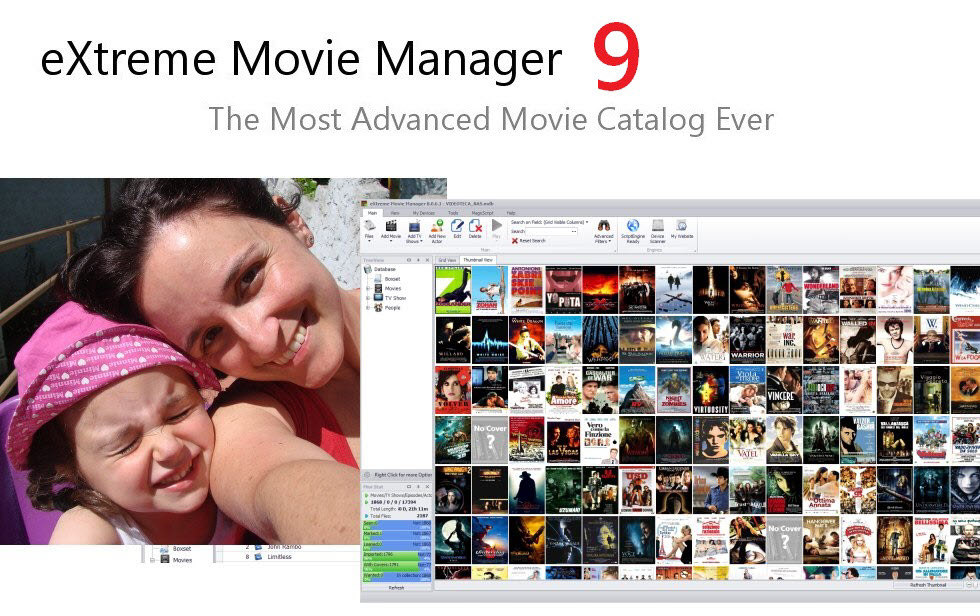Click the Add Movie clapperboard icon

pos(391,226)
